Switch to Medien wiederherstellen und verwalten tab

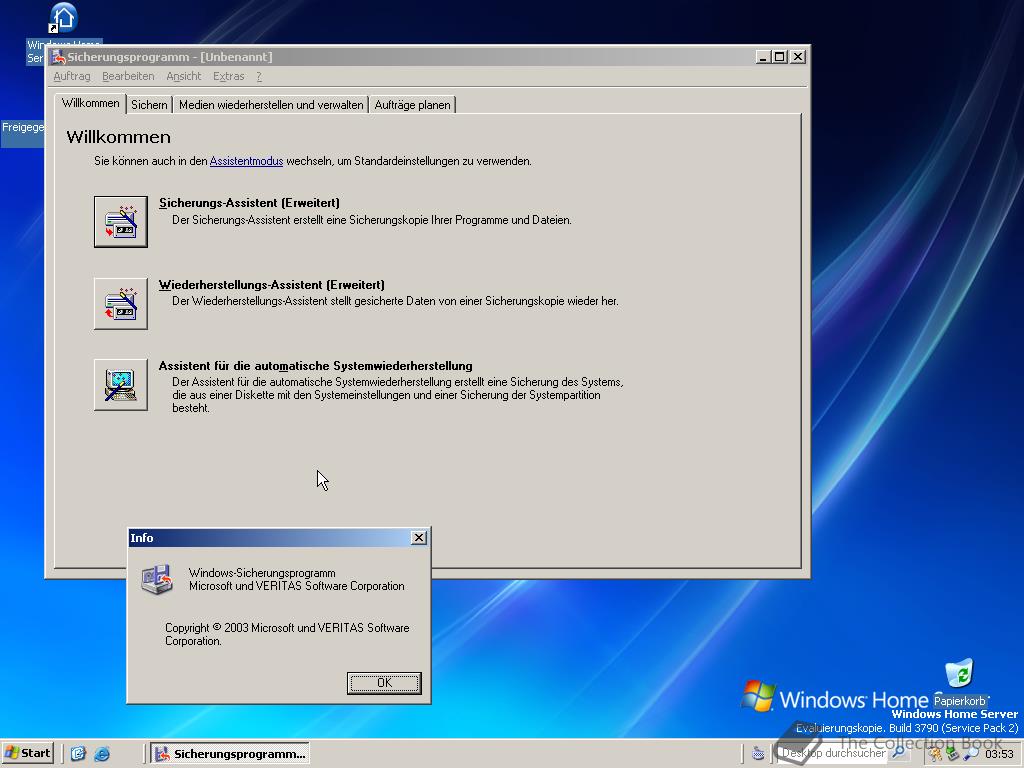271,104
